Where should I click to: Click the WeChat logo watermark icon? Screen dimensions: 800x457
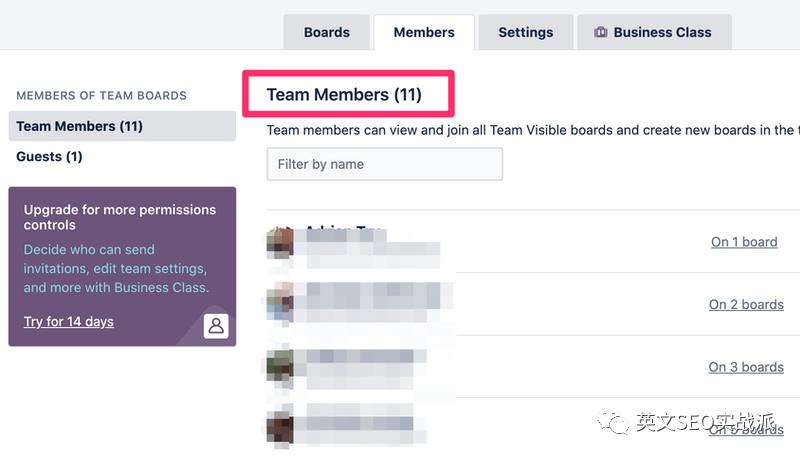tap(614, 422)
